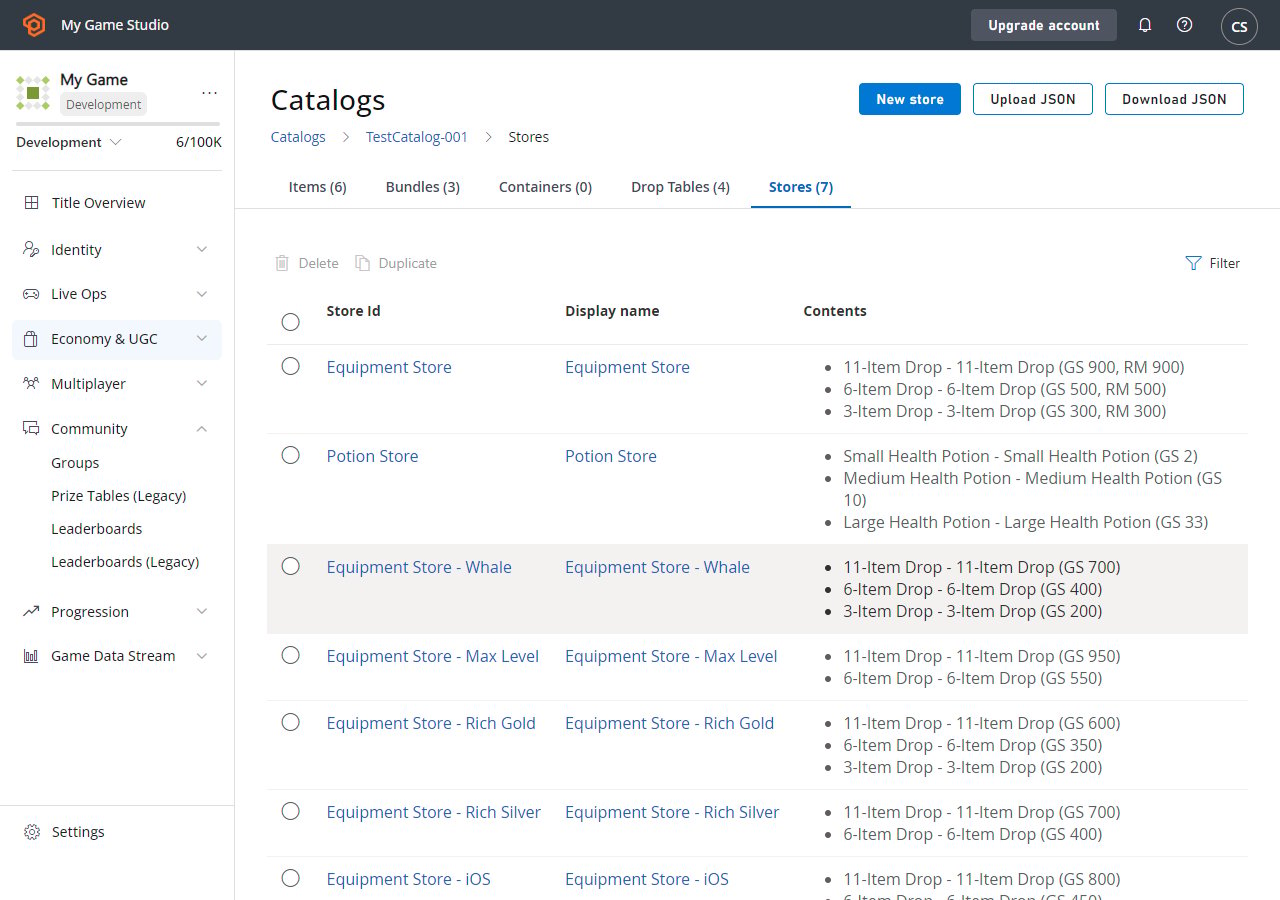Open the CS account avatar
This screenshot has width=1280, height=900.
(1239, 26)
